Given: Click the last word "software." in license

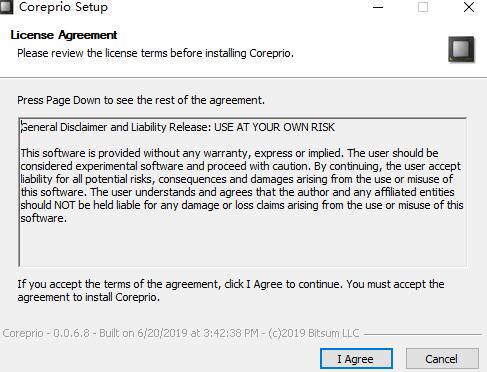Looking at the screenshot, I should pos(44,218).
